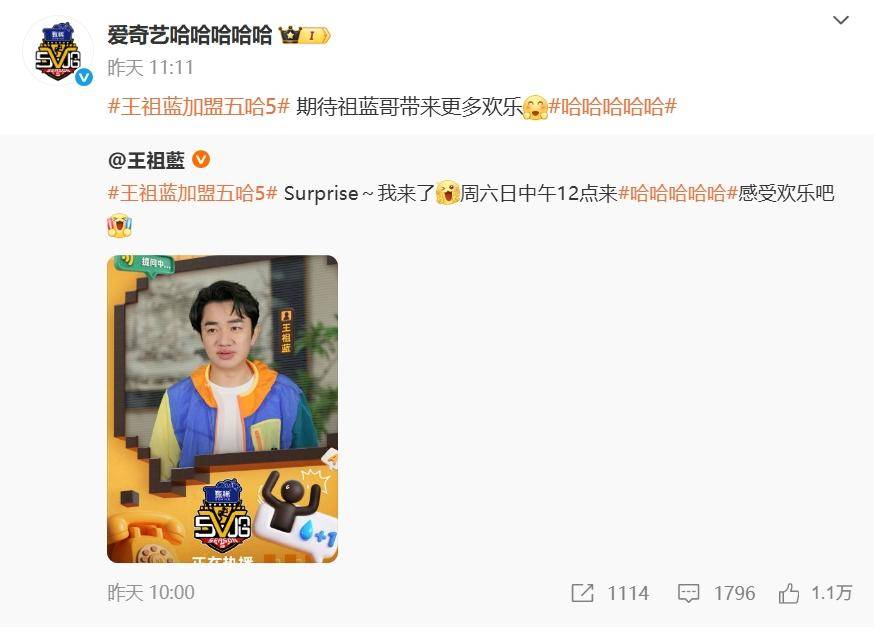Open the first #王祖蓝加盟五哈5# hashtag
Image resolution: width=874 pixels, height=631 pixels.
coord(199,106)
